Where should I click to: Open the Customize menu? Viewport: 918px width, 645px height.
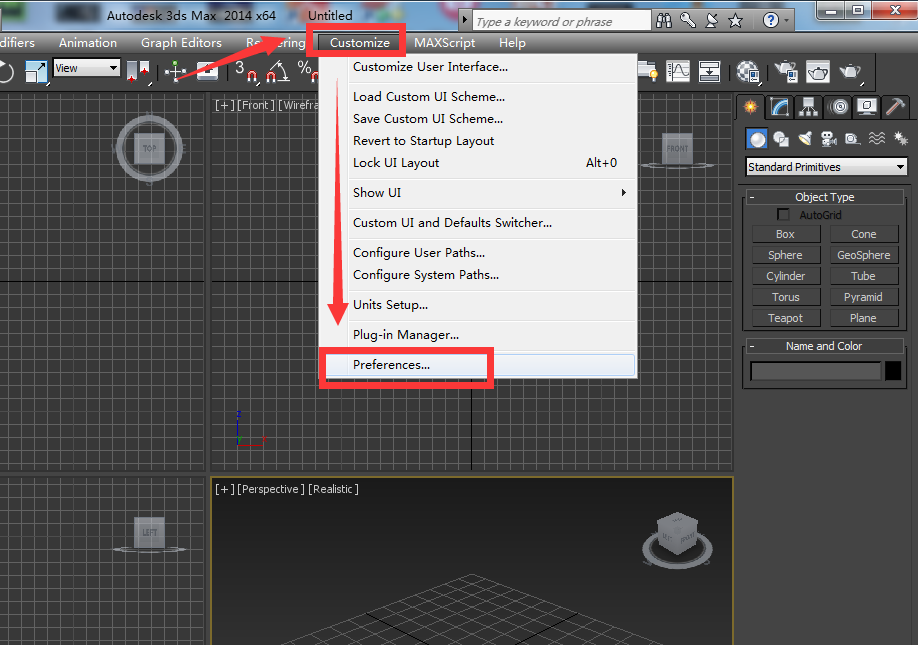click(x=359, y=43)
